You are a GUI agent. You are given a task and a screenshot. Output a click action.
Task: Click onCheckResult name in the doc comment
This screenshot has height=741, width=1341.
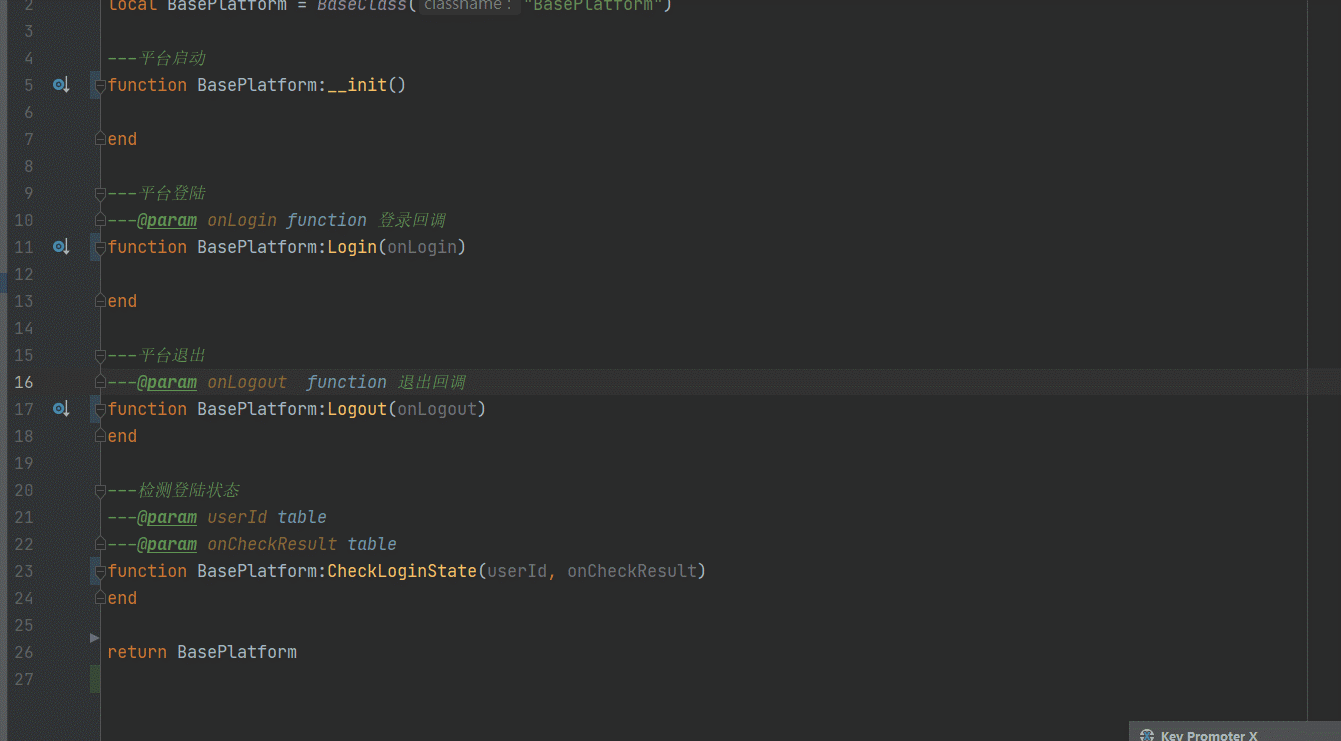pos(272,544)
